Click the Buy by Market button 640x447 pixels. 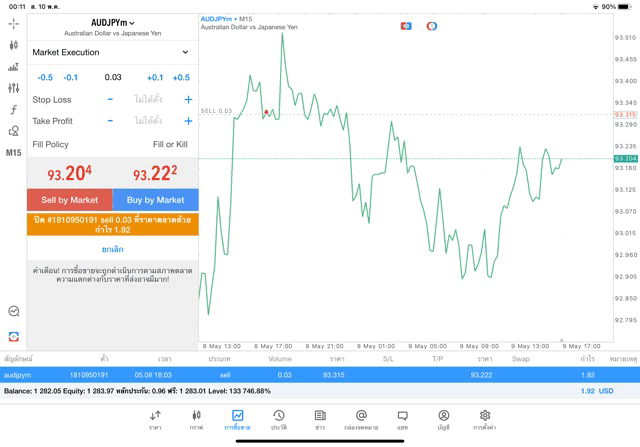pos(155,200)
